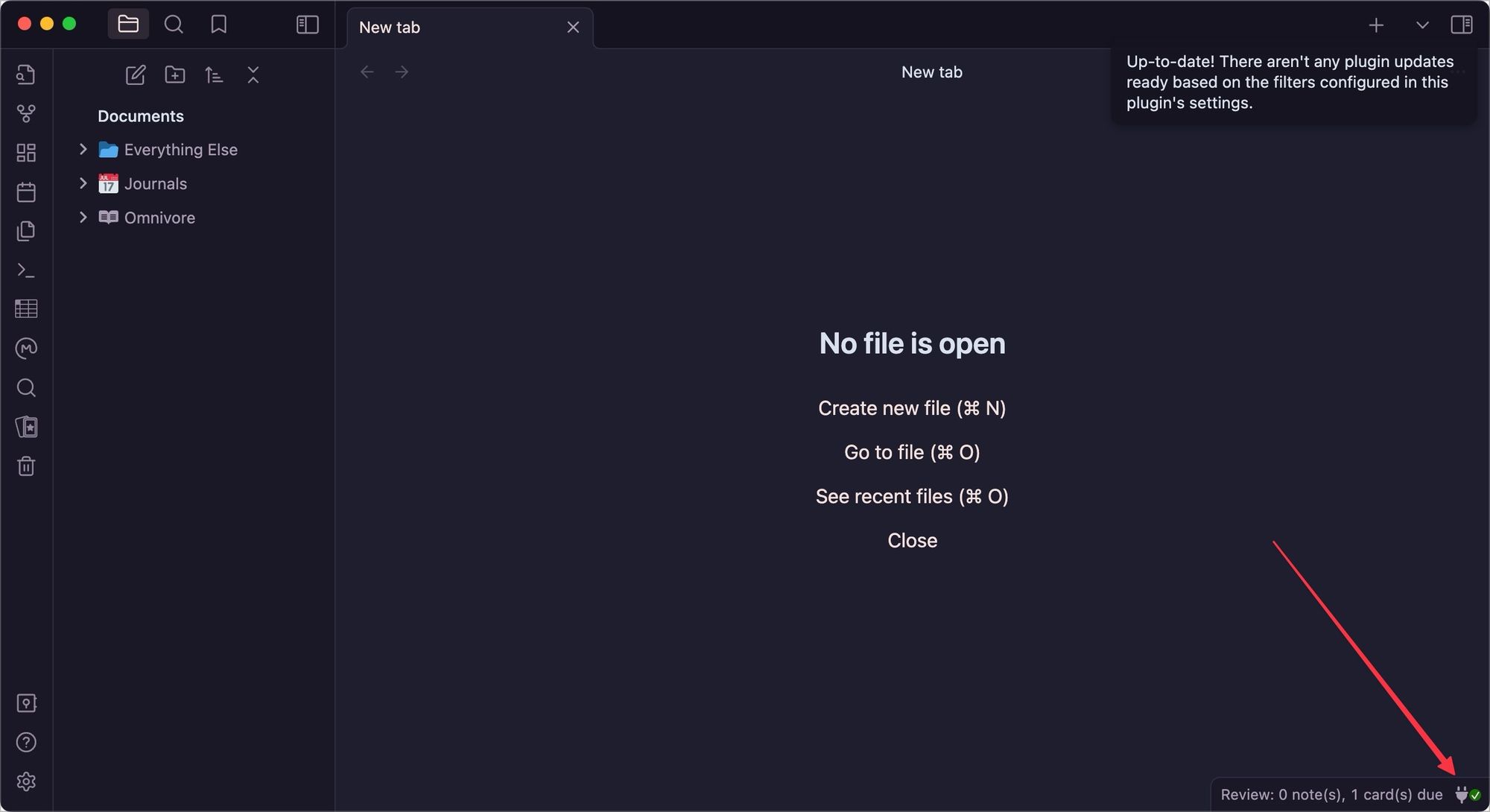Image resolution: width=1490 pixels, height=812 pixels.
Task: Click the flashcard review icon in sidebar
Action: coord(27,428)
